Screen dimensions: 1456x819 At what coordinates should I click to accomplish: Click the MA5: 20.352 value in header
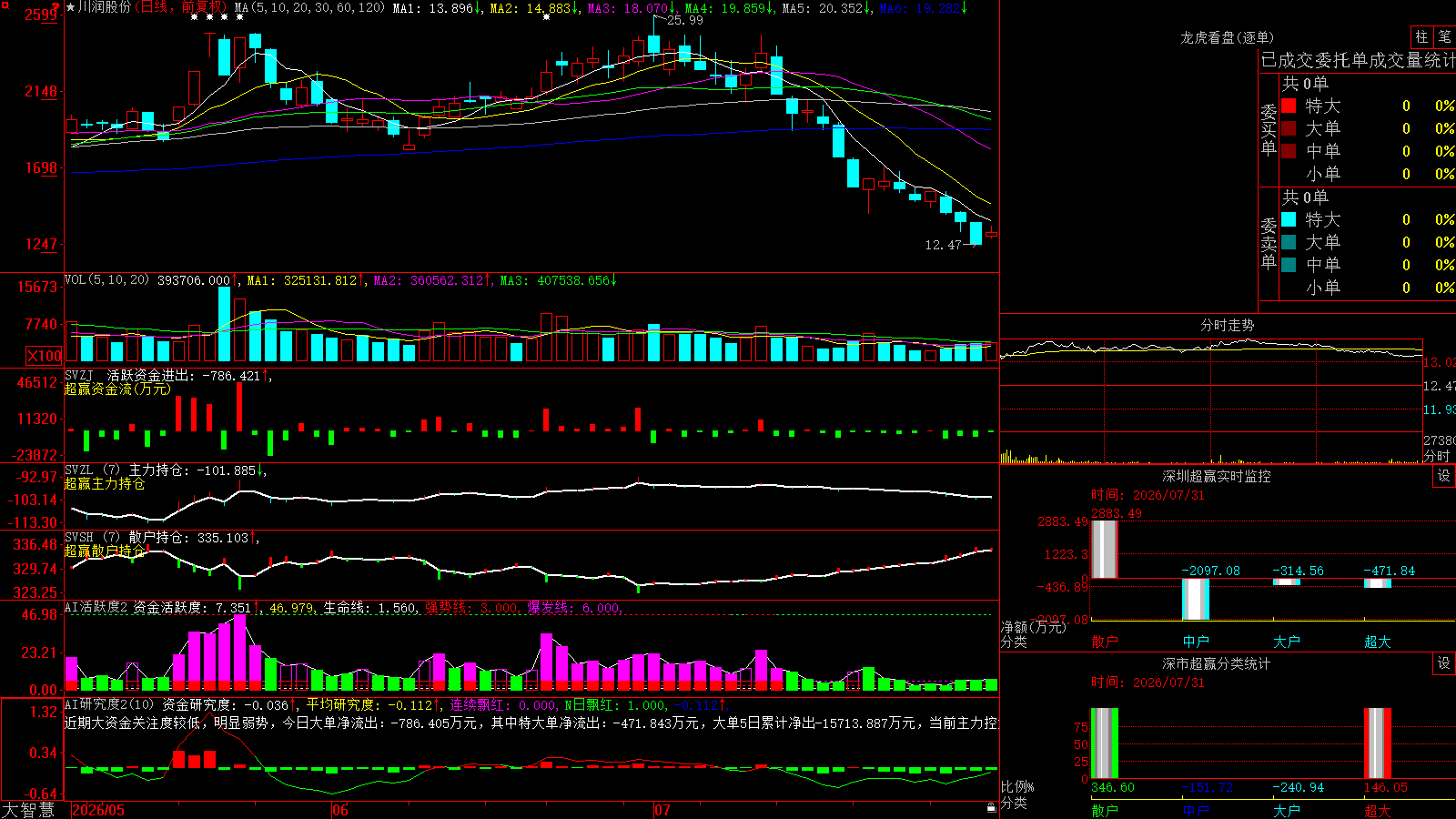(x=827, y=8)
